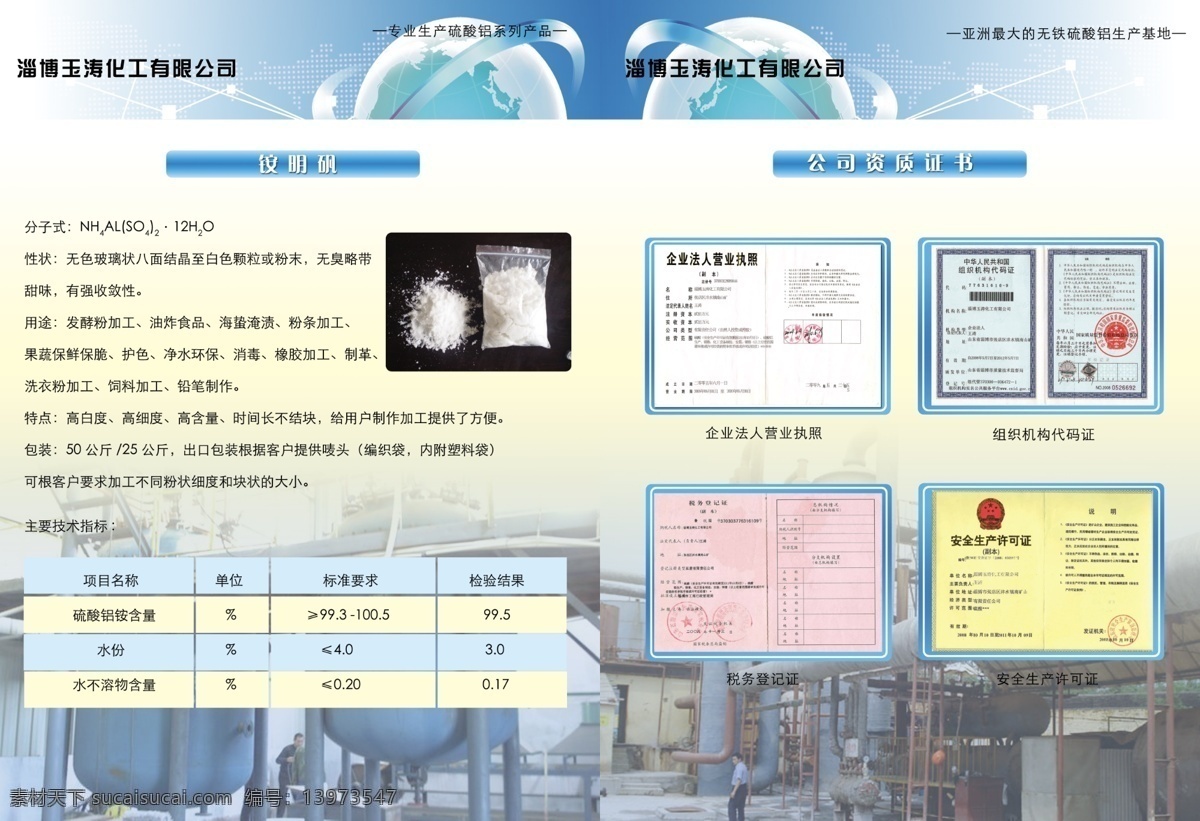
Task: Click the 水份 table cell
Action: [110, 650]
